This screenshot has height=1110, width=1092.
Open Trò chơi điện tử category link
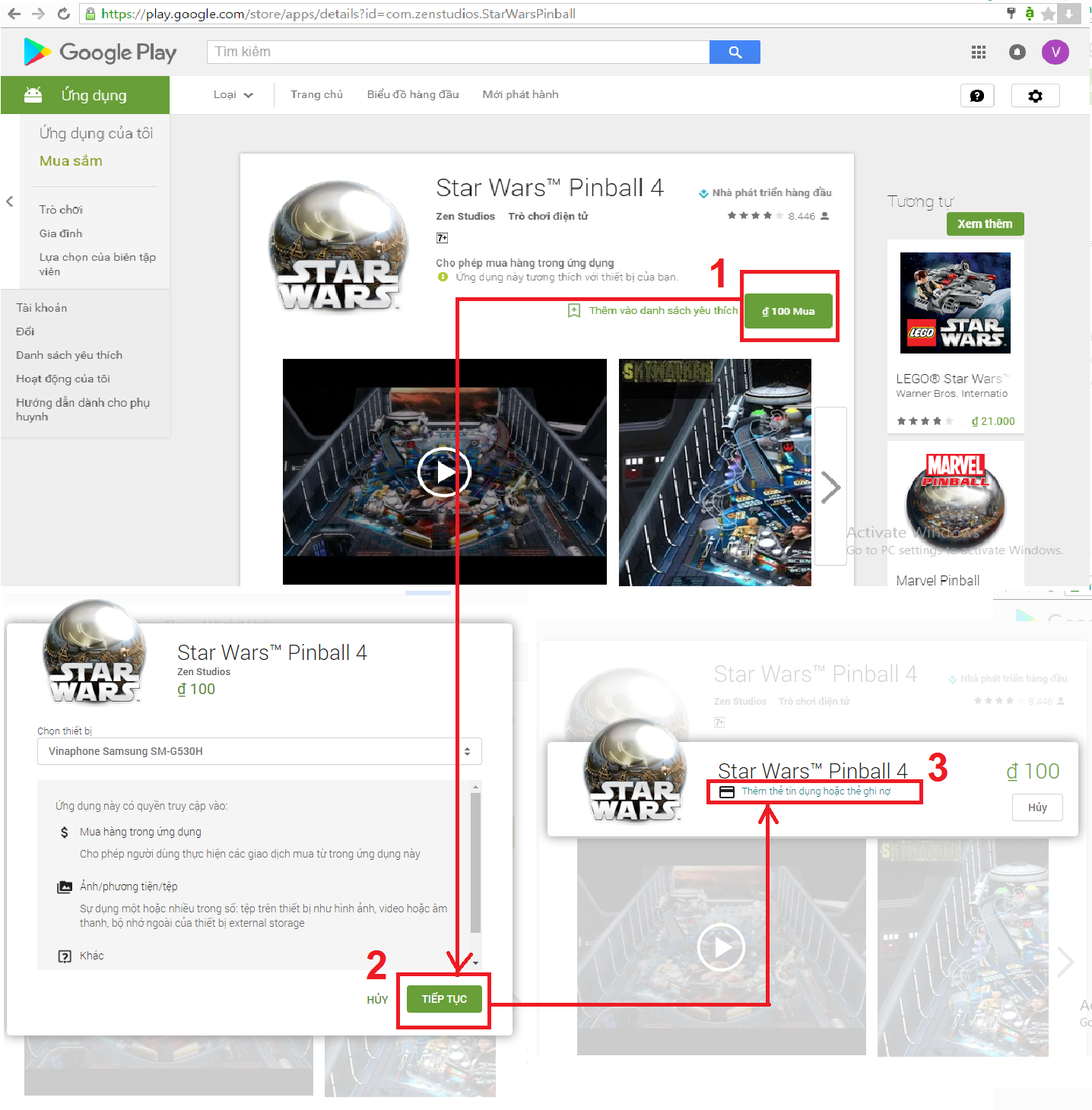548,216
